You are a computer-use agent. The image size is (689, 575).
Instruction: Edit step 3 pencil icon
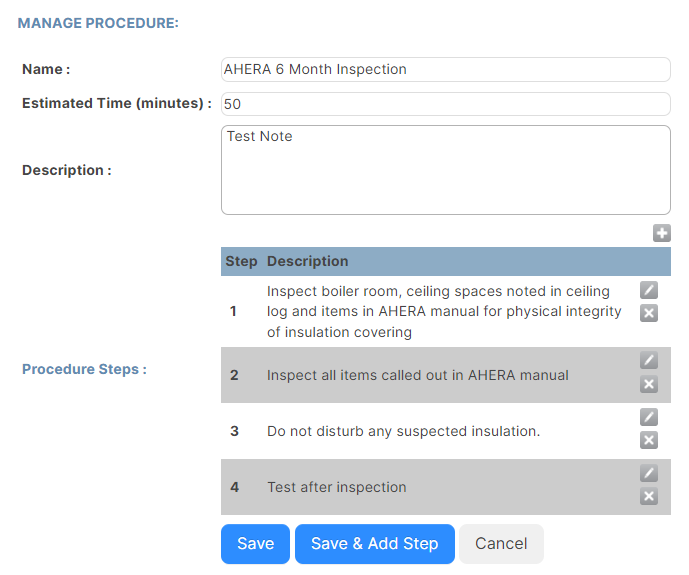[x=649, y=417]
